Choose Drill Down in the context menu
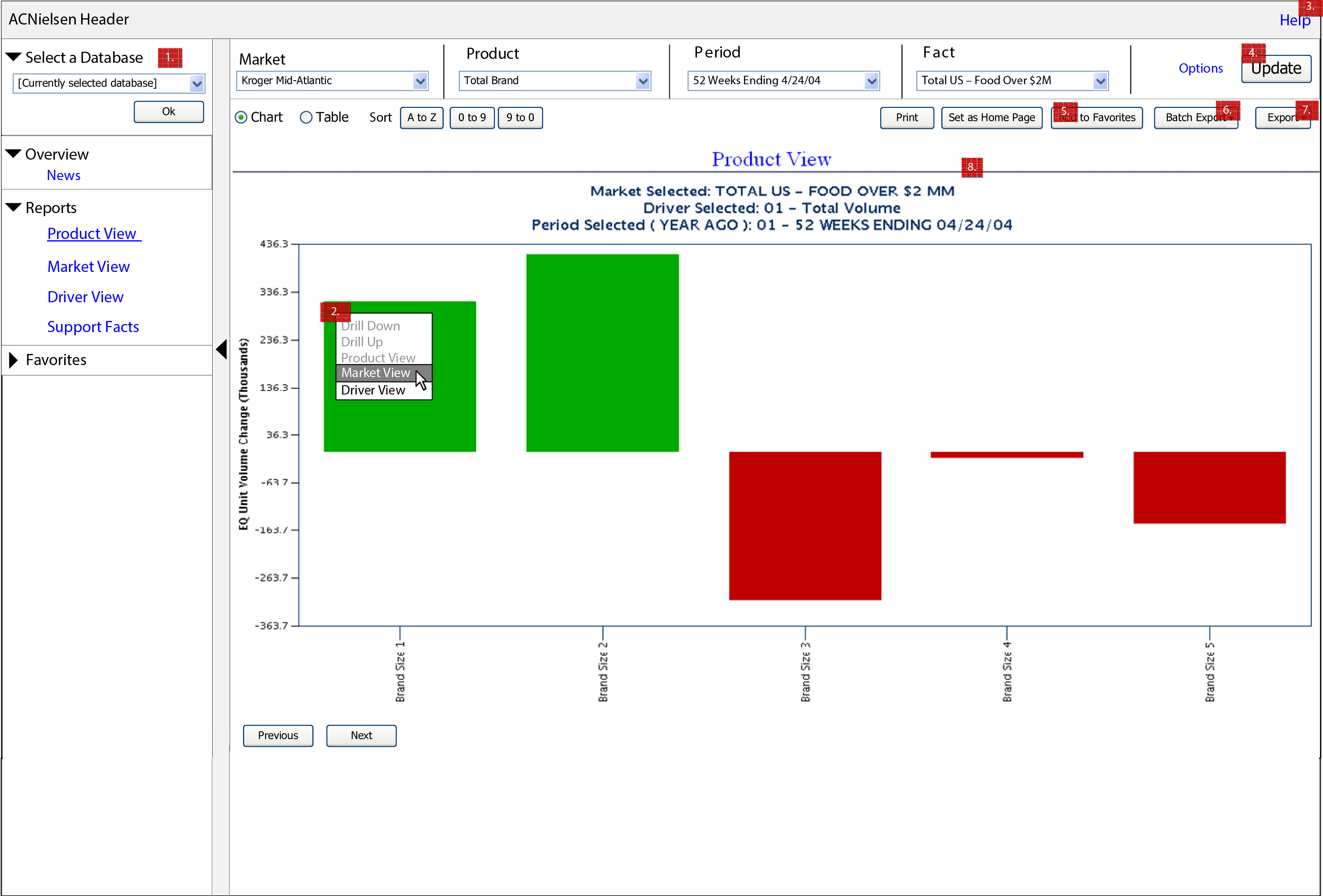The width and height of the screenshot is (1323, 896). coord(371,326)
